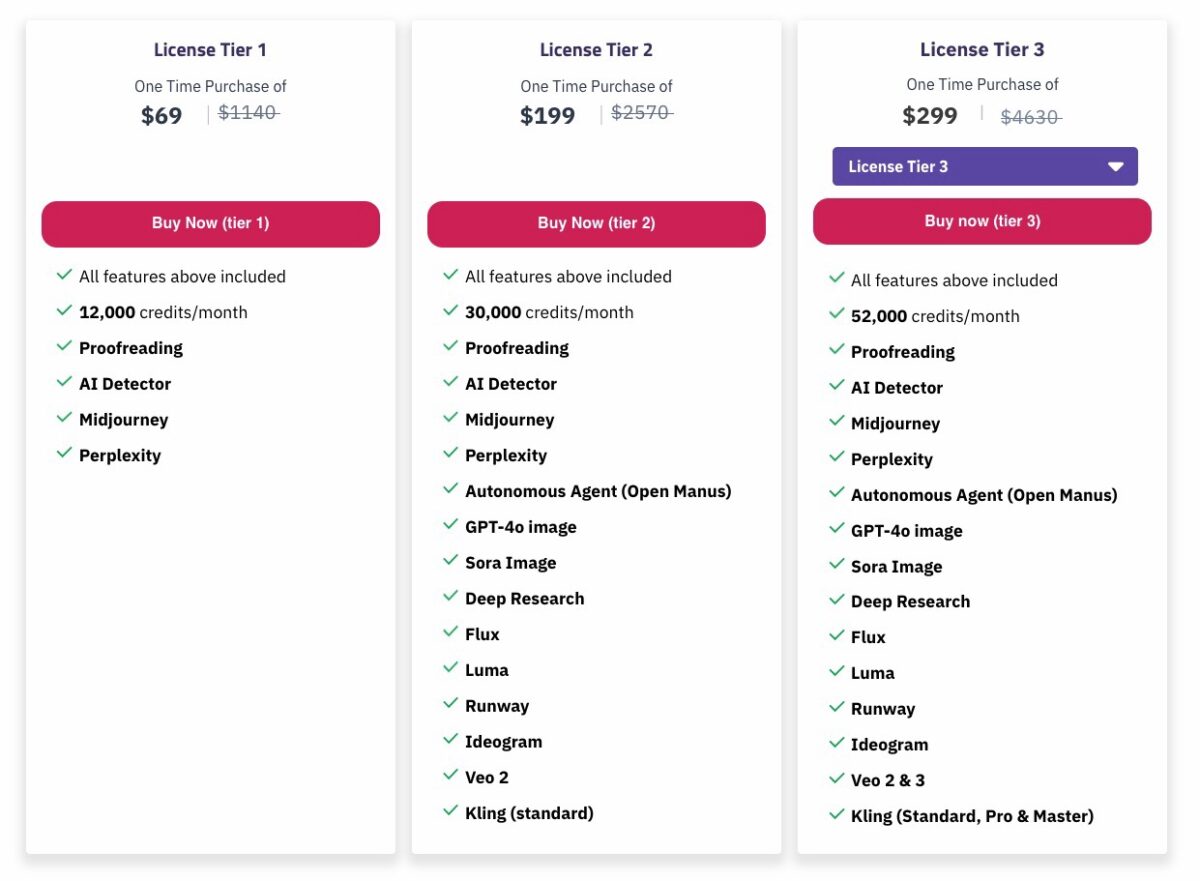The height and width of the screenshot is (881, 1200).
Task: Click the $69 price in Tier 1
Action: tap(162, 116)
